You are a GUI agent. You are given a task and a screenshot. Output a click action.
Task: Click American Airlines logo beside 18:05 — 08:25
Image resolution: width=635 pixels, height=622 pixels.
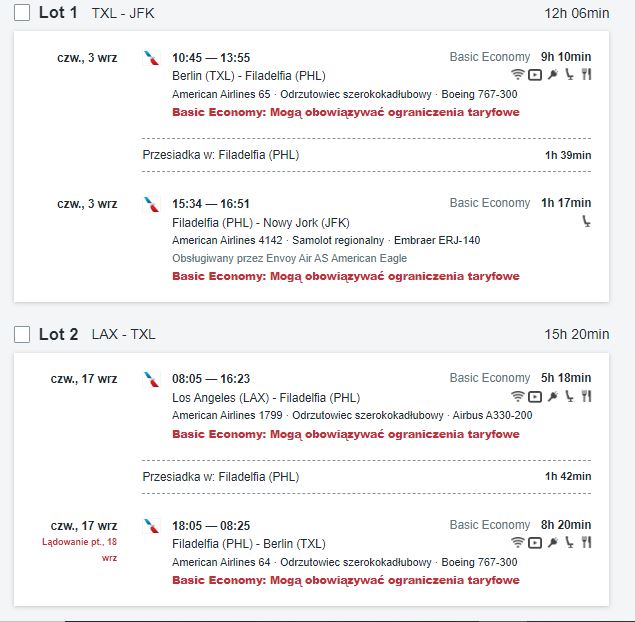(152, 526)
